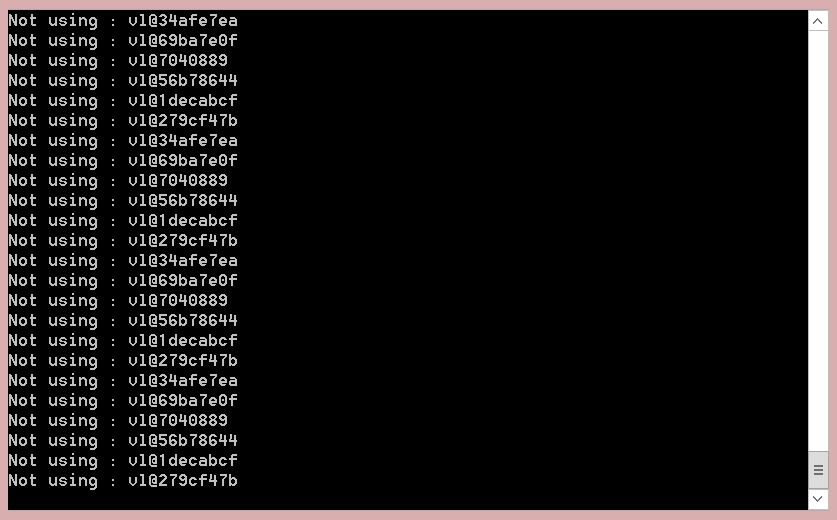The image size is (837, 520).
Task: Click the bottommost 'v1@34afe7ea' line
Action: (x=123, y=381)
